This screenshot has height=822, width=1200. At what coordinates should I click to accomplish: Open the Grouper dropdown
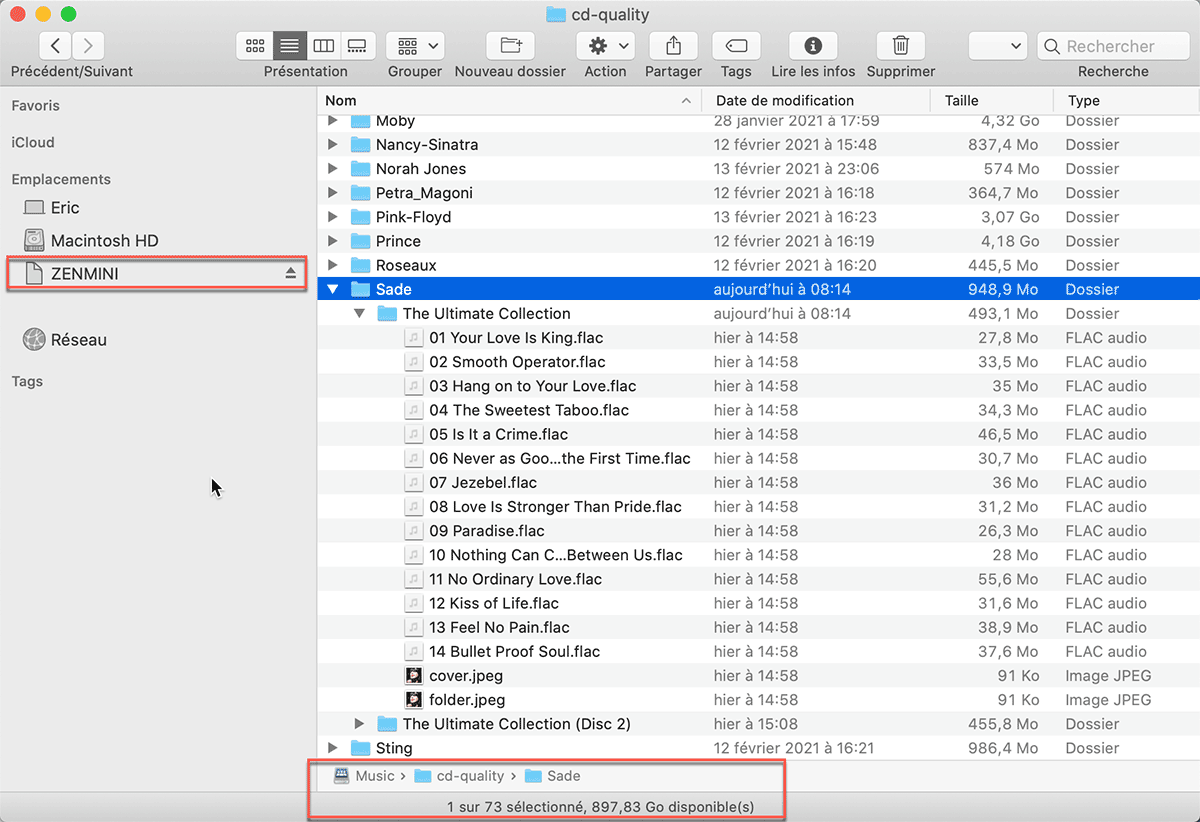click(x=415, y=45)
